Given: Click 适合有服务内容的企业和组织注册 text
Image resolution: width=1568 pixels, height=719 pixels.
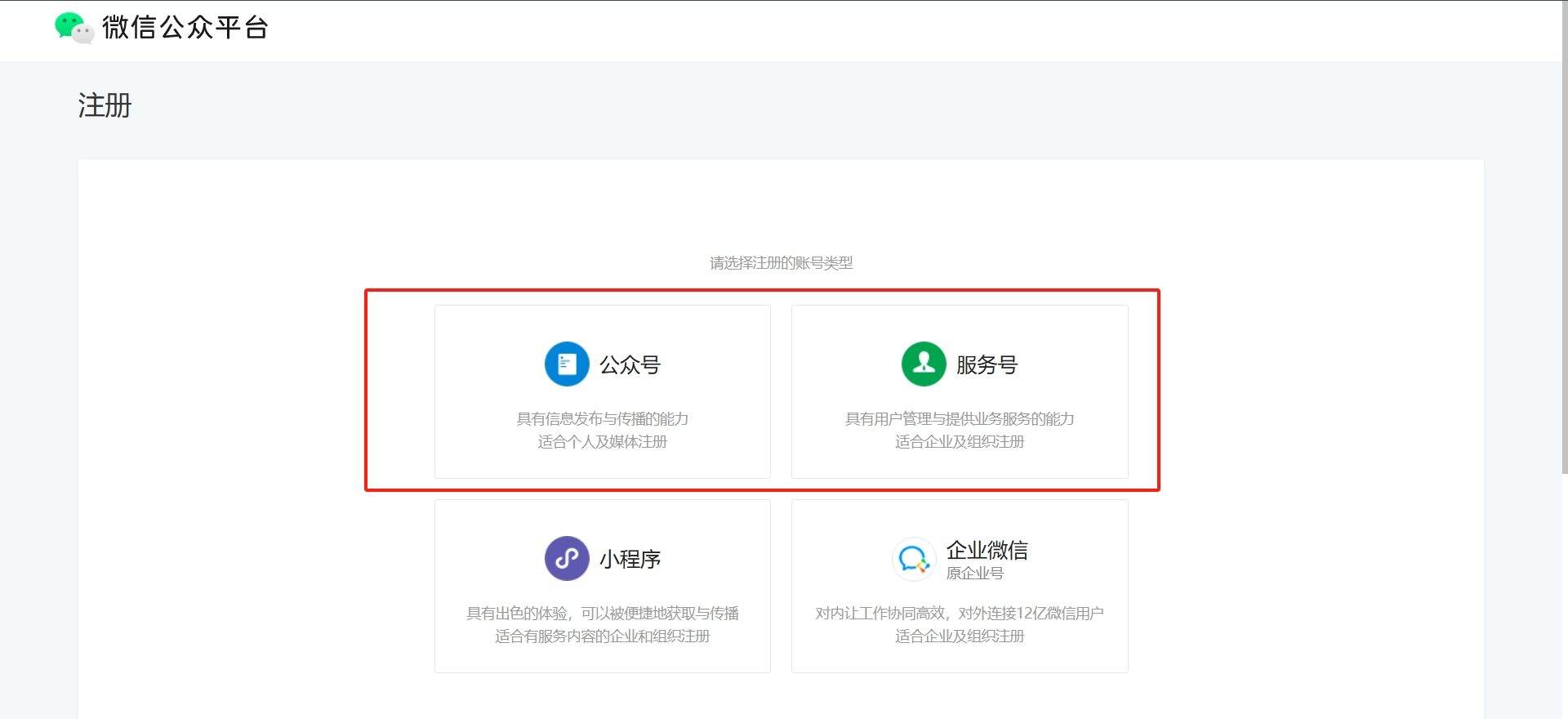Looking at the screenshot, I should [x=603, y=636].
